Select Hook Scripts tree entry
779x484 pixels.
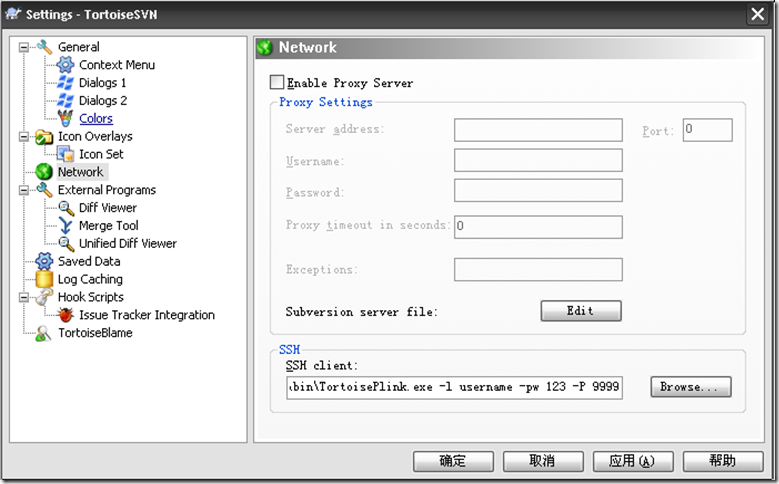pos(90,297)
